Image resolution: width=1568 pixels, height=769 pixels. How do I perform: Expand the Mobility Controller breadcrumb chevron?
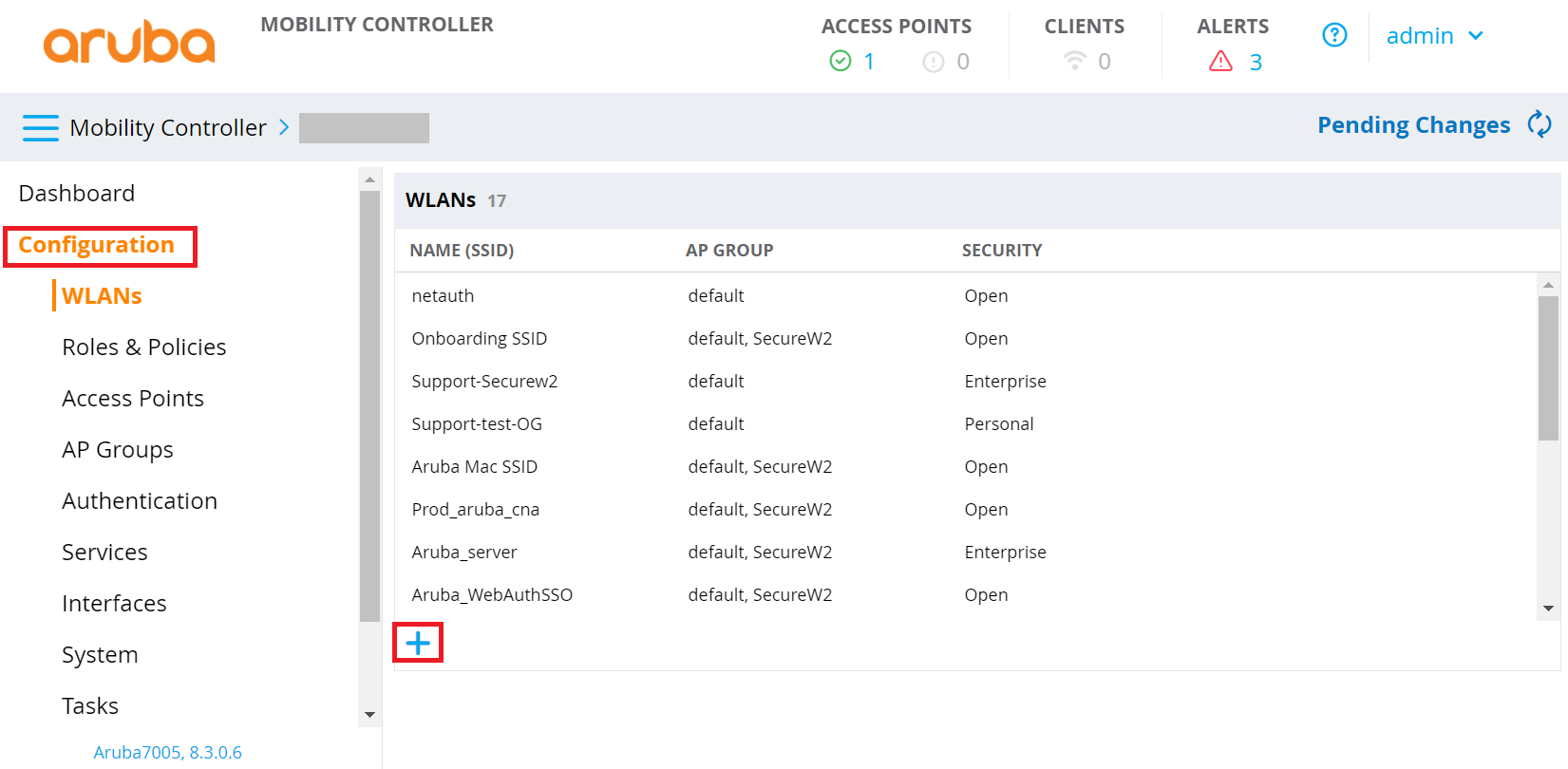click(284, 127)
